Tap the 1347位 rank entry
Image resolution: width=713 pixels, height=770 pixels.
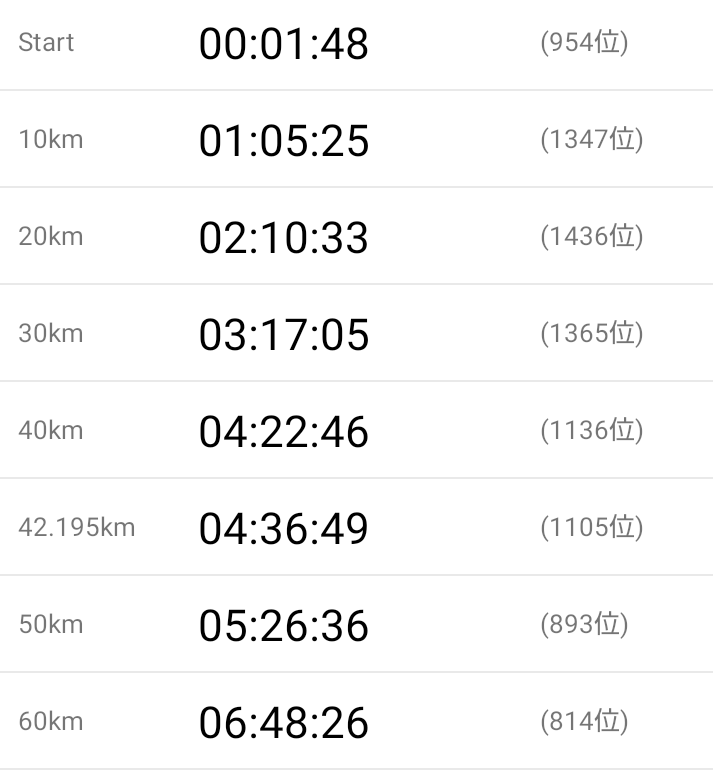click(x=591, y=139)
